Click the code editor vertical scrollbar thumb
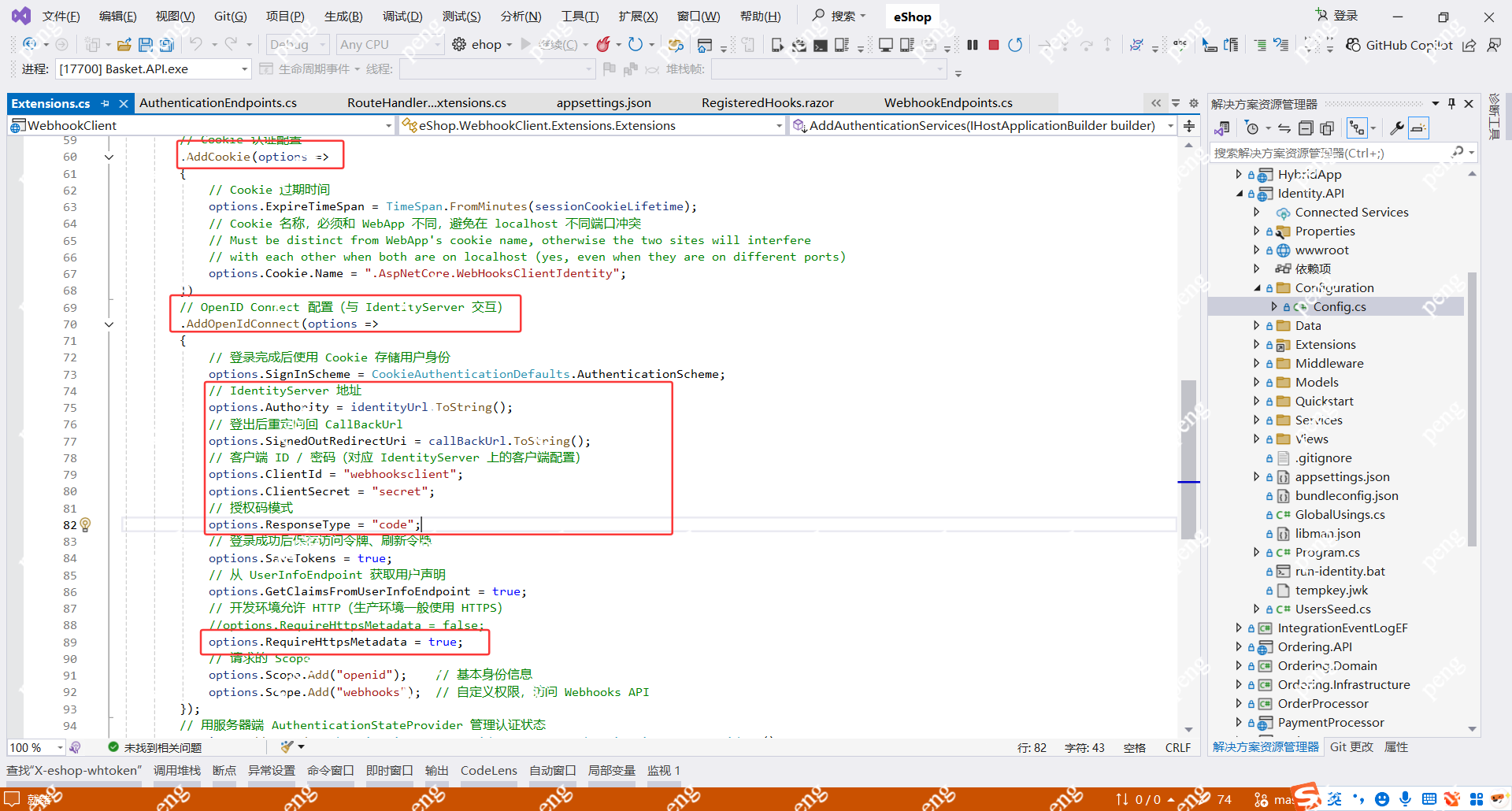 click(x=1188, y=459)
